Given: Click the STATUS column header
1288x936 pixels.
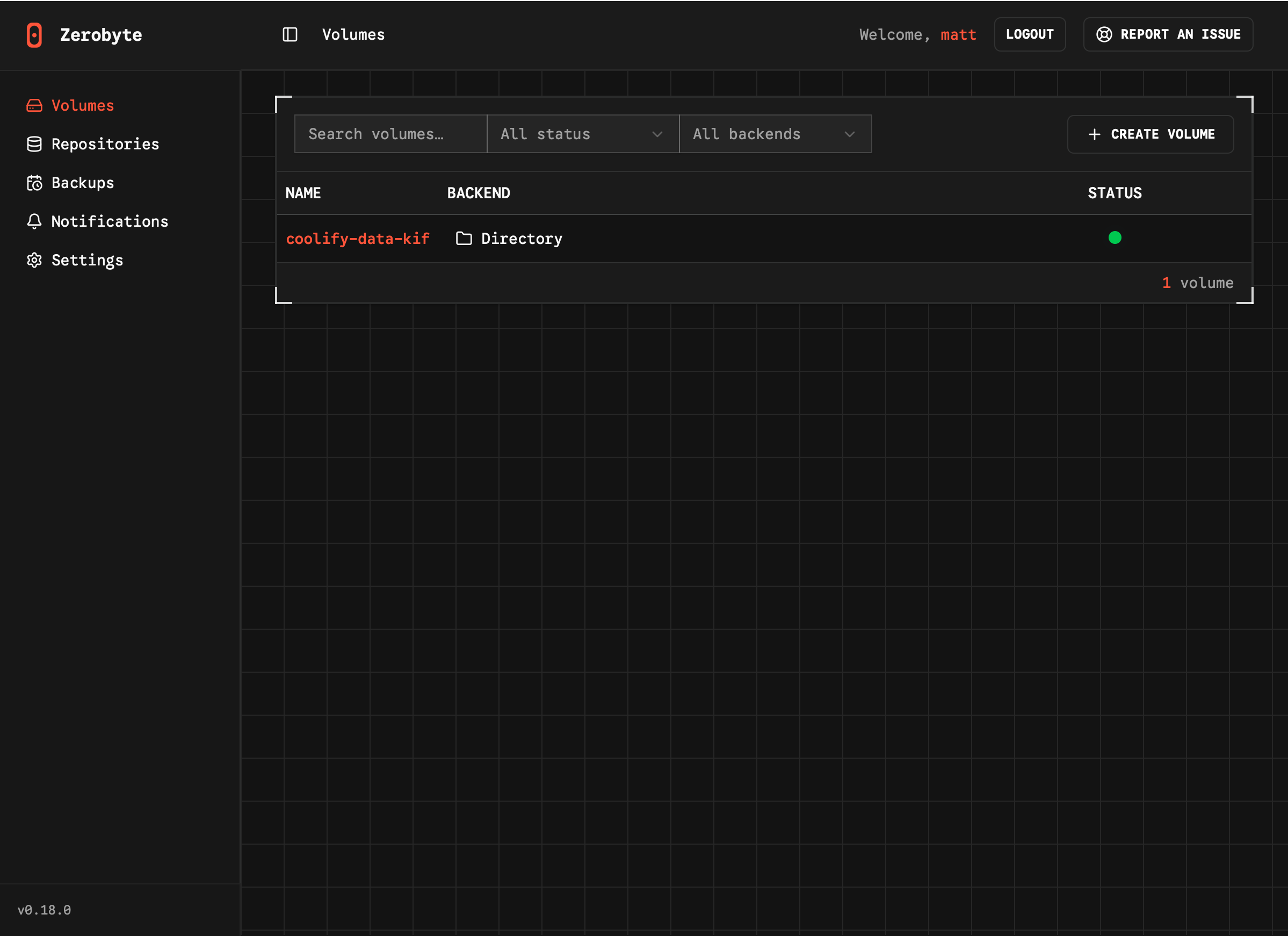Looking at the screenshot, I should (1113, 193).
